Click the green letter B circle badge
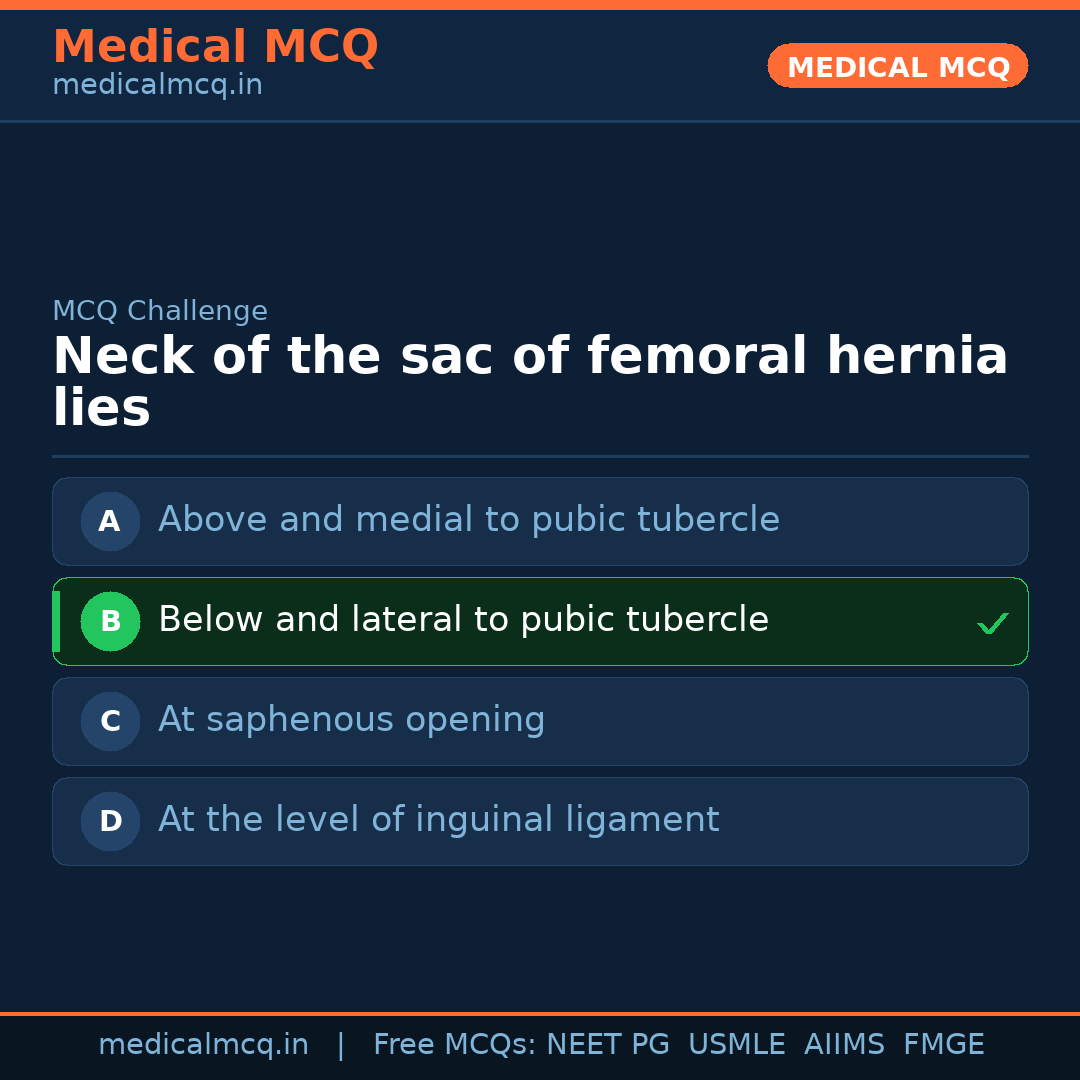Screen dimensions: 1080x1080 [110, 621]
